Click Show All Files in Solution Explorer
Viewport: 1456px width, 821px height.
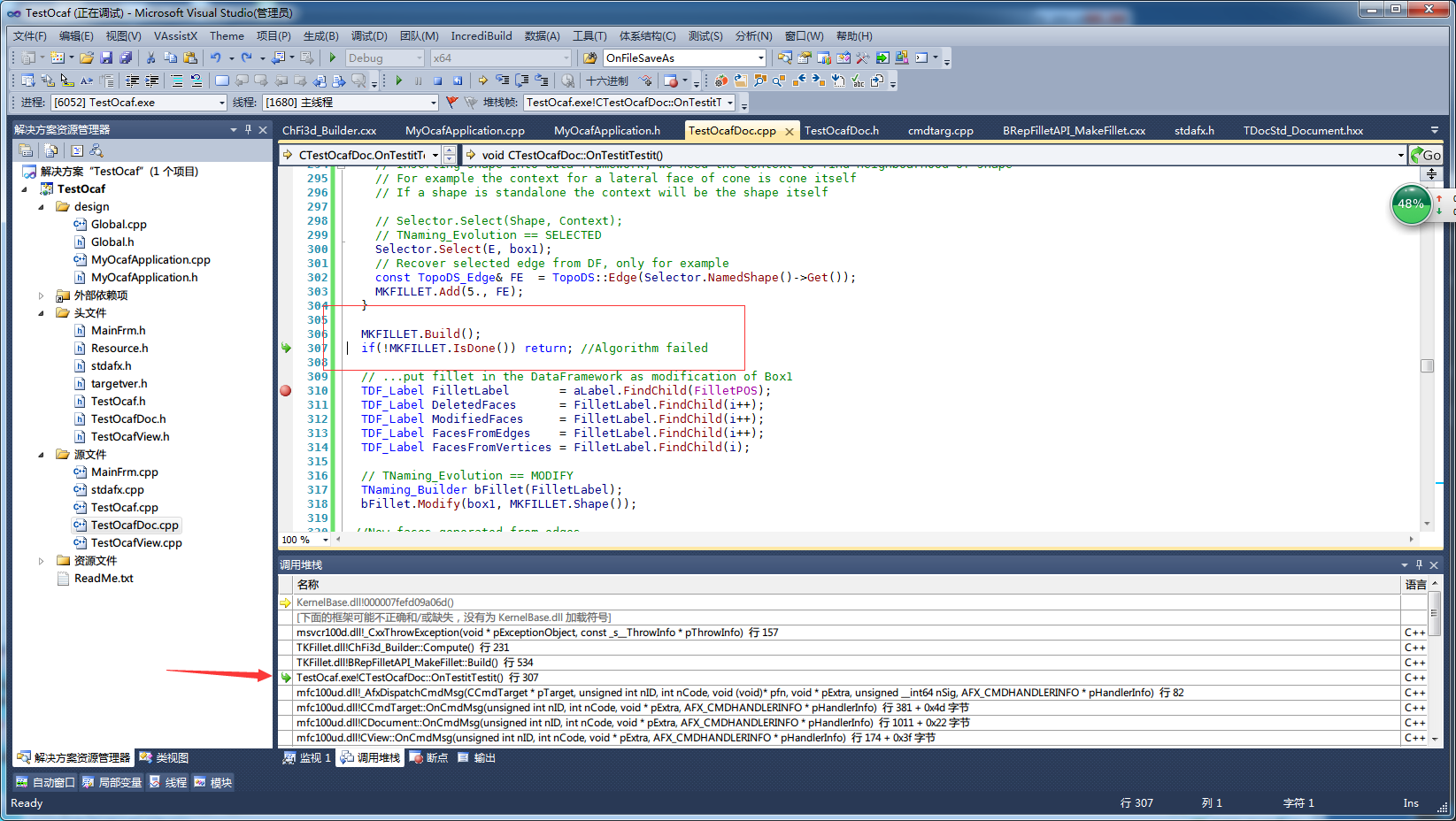click(51, 150)
